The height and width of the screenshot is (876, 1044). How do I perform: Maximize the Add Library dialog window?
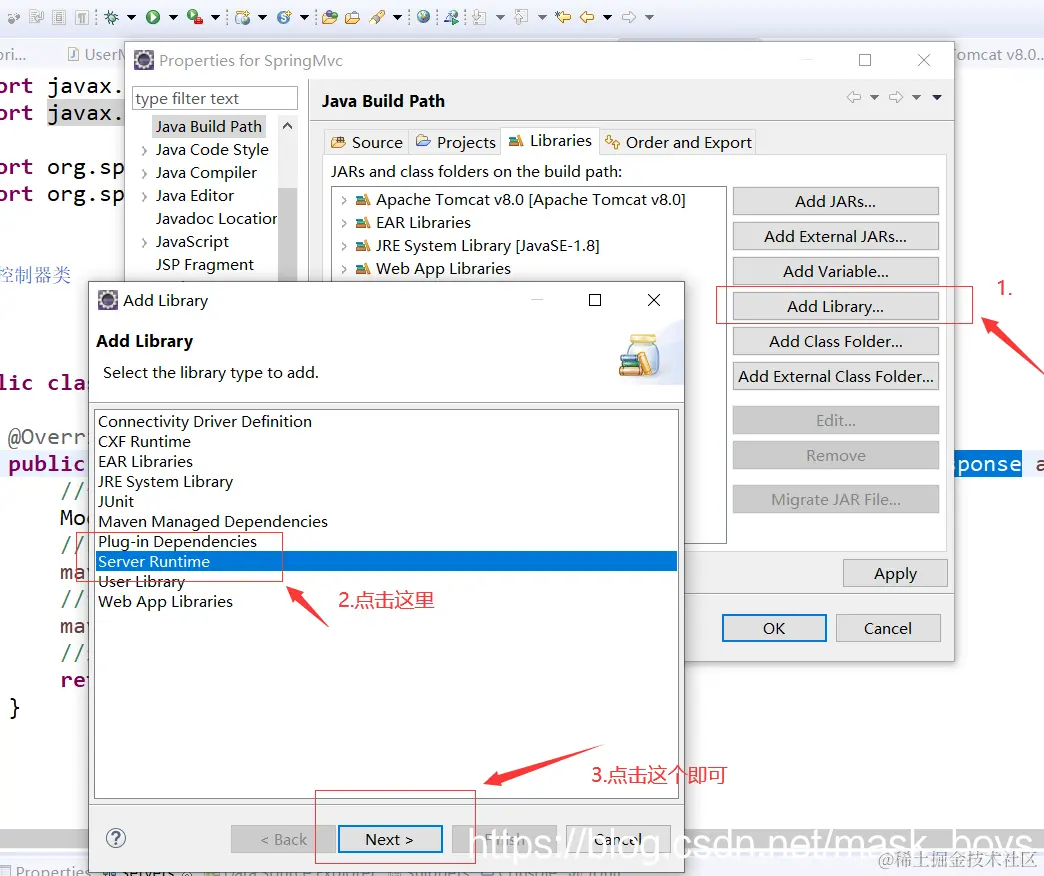[x=595, y=300]
